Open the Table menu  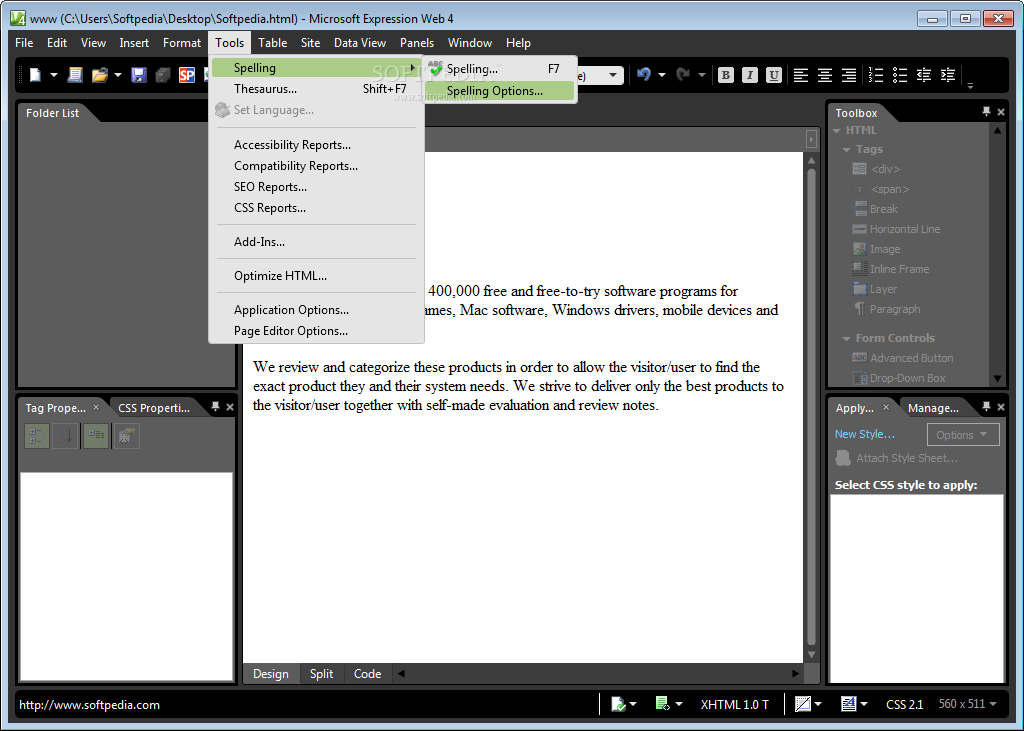272,42
